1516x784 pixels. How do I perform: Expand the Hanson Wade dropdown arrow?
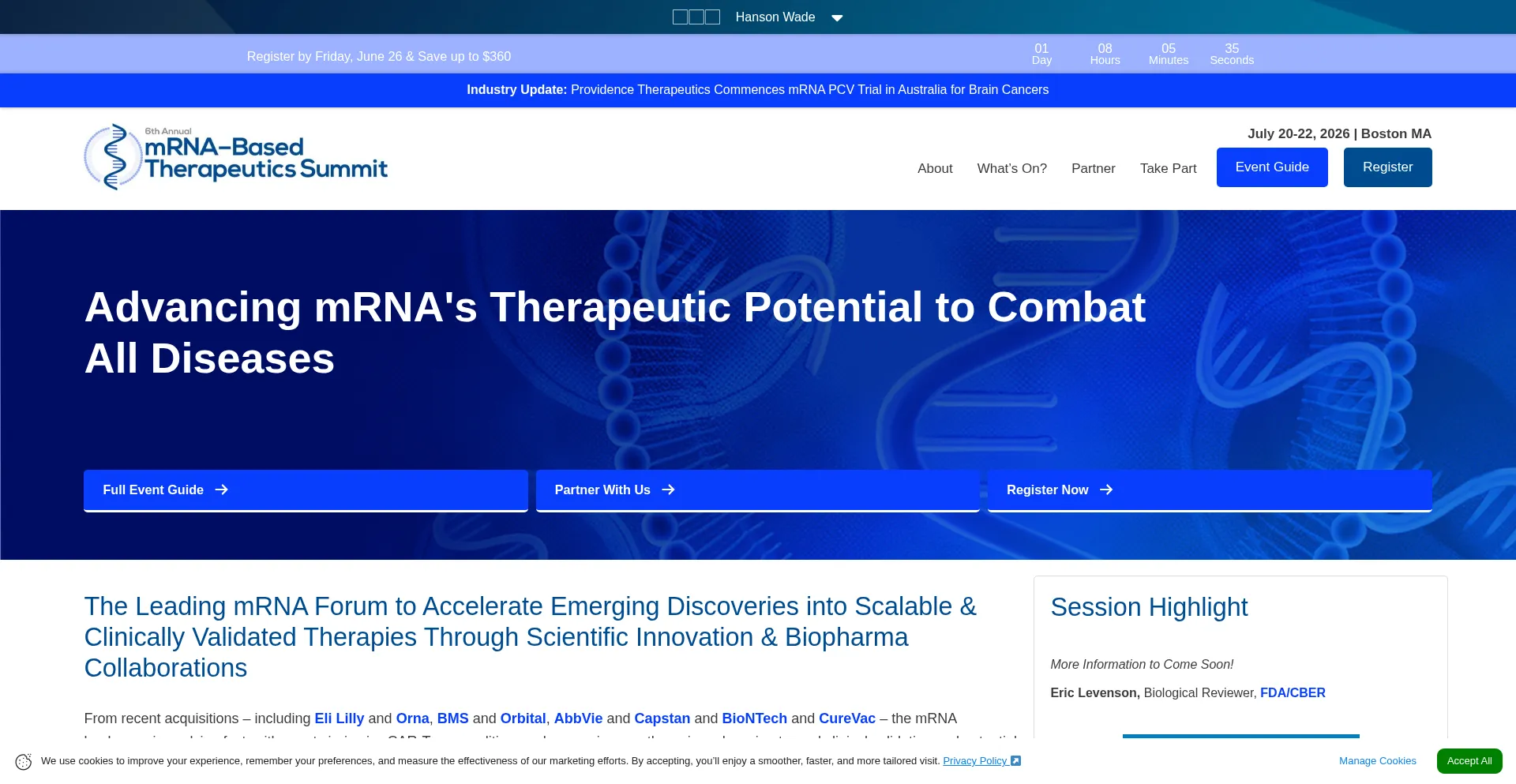[837, 18]
